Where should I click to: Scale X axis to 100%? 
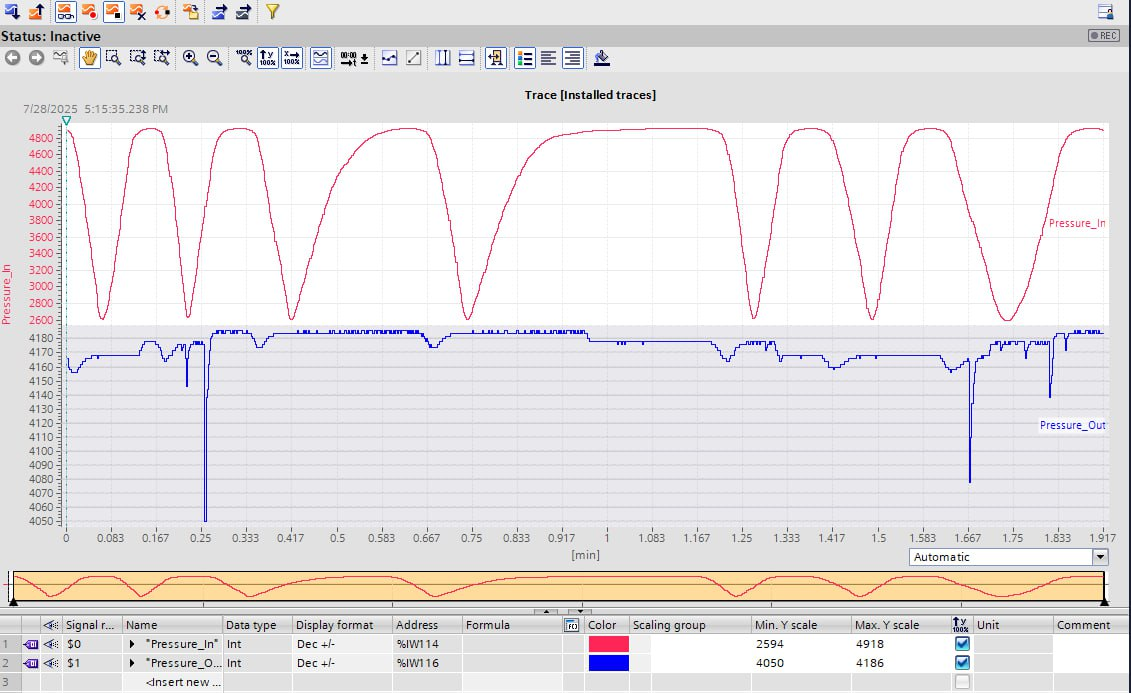pos(292,58)
